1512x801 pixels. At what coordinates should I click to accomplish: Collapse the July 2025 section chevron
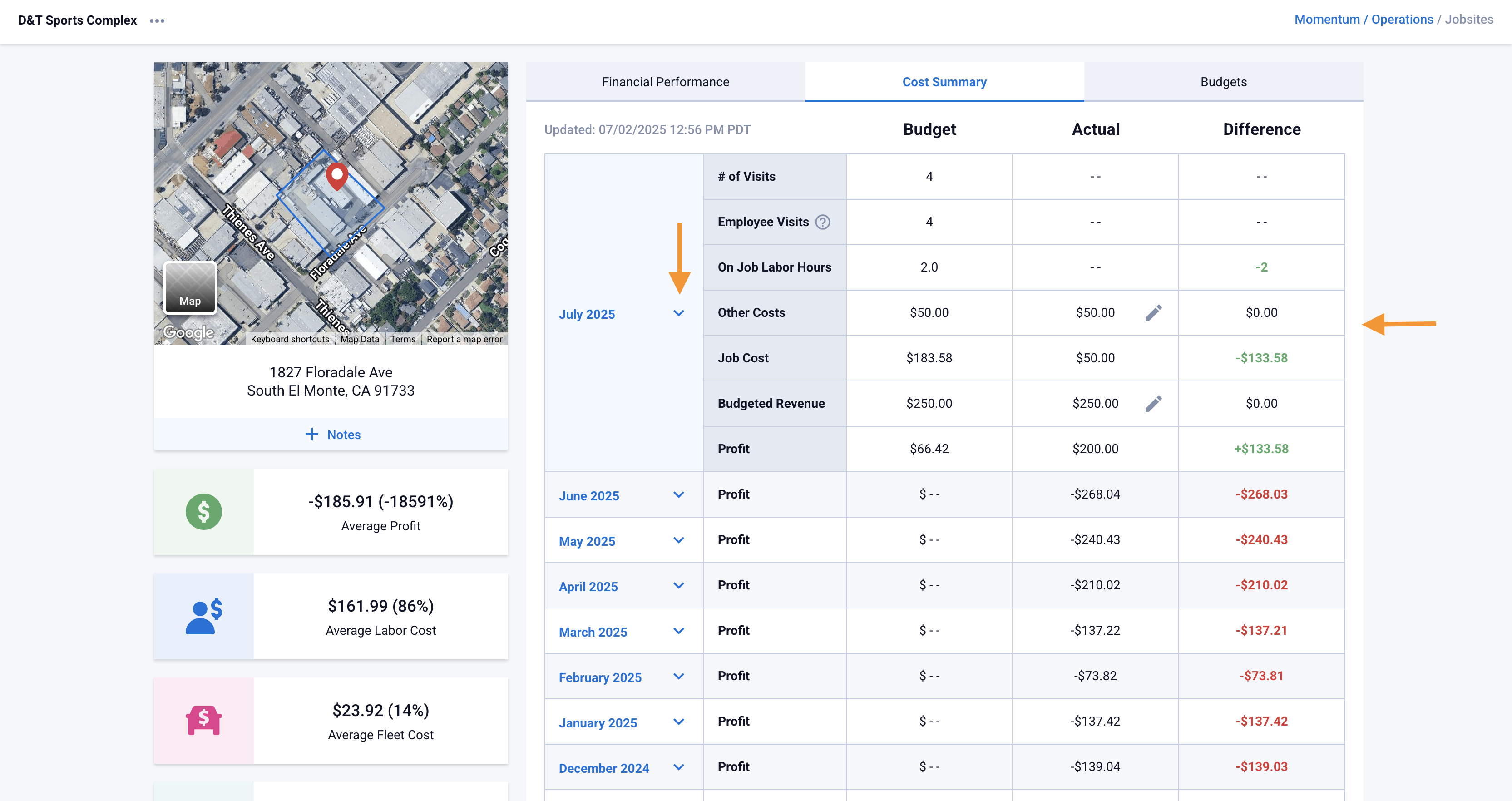(x=678, y=313)
